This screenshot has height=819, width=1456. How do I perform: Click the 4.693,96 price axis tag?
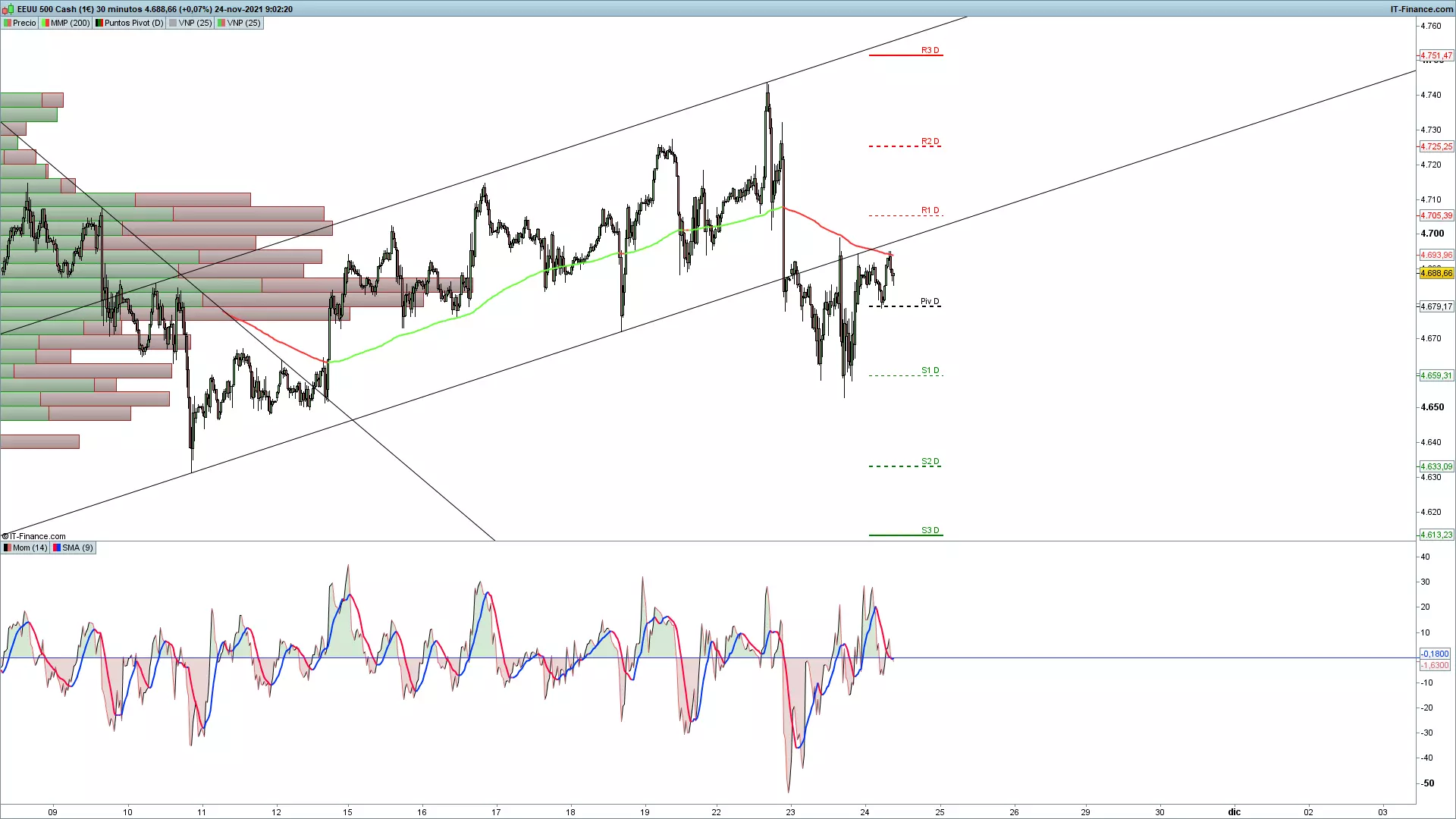point(1436,255)
